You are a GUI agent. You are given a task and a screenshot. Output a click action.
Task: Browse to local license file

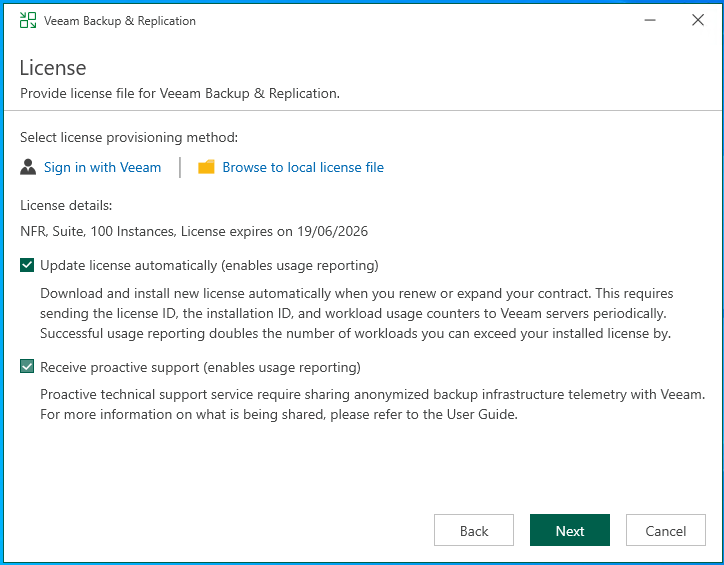[x=302, y=167]
